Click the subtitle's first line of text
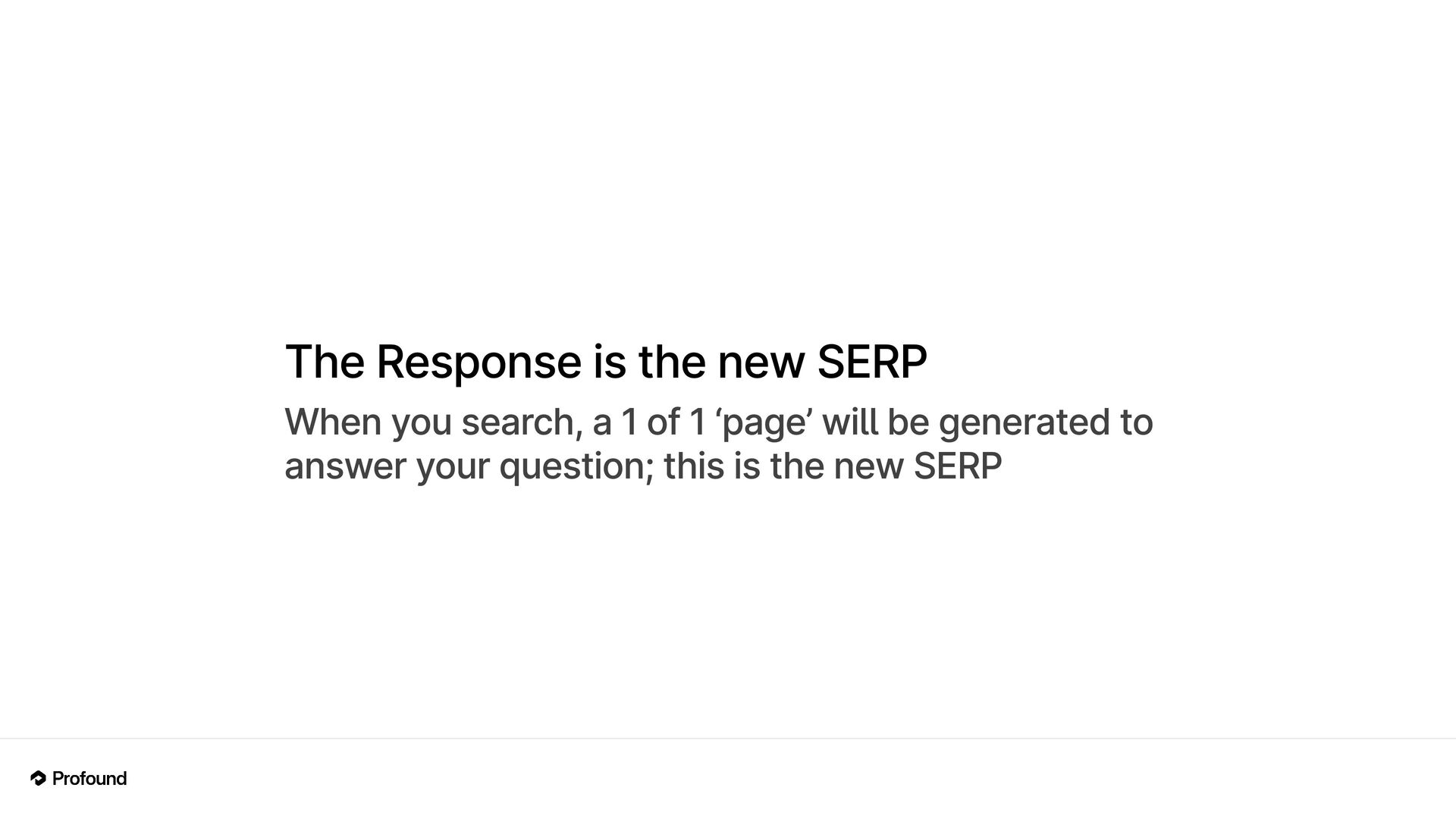 point(718,422)
